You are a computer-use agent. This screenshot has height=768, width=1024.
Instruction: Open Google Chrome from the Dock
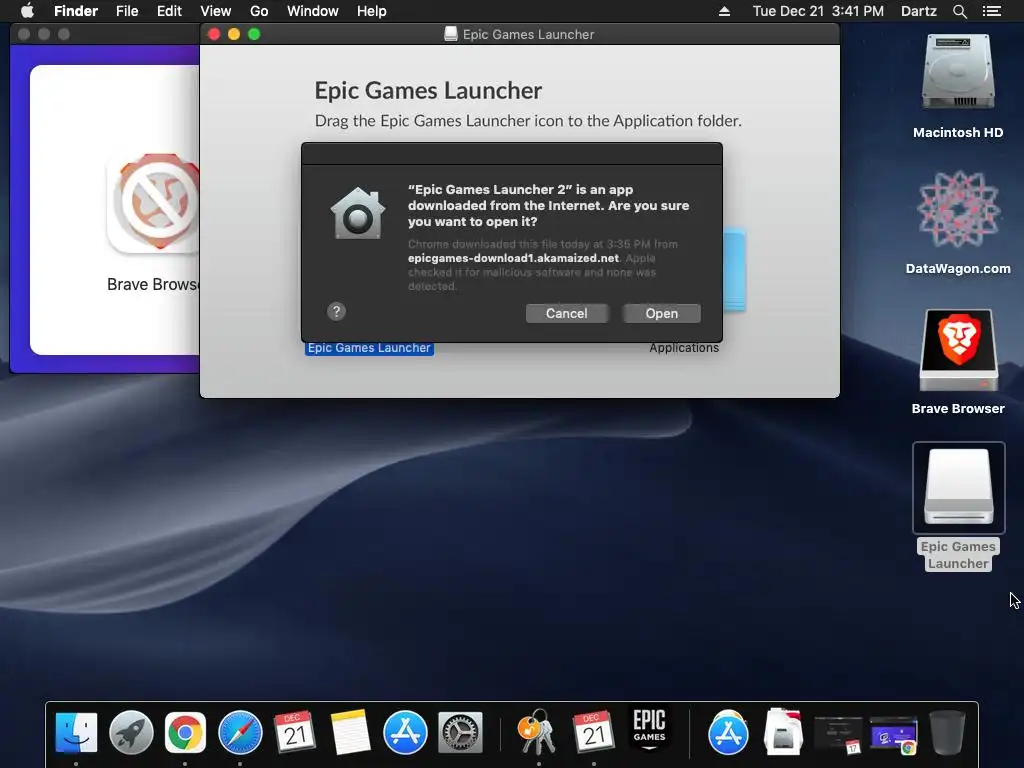(x=185, y=732)
